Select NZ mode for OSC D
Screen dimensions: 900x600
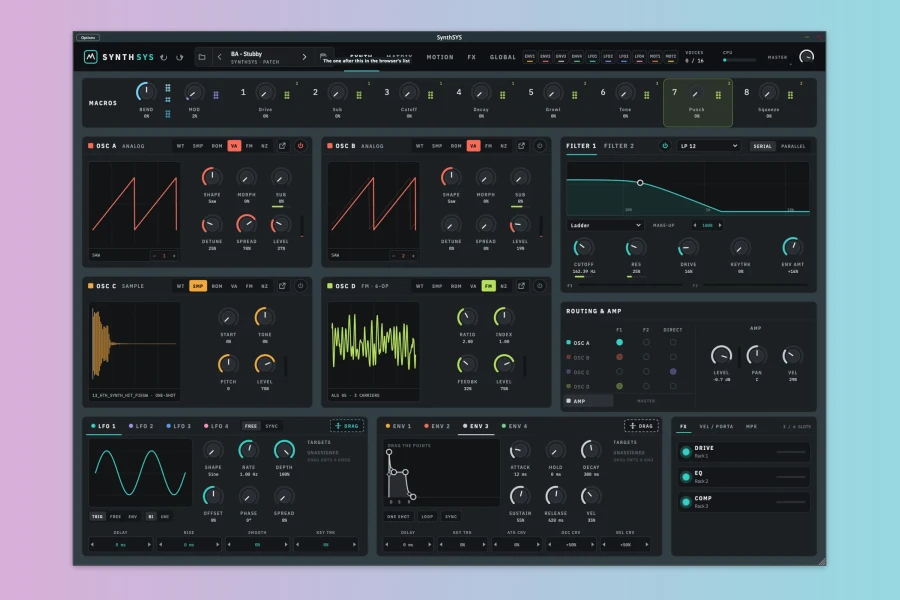(x=503, y=286)
